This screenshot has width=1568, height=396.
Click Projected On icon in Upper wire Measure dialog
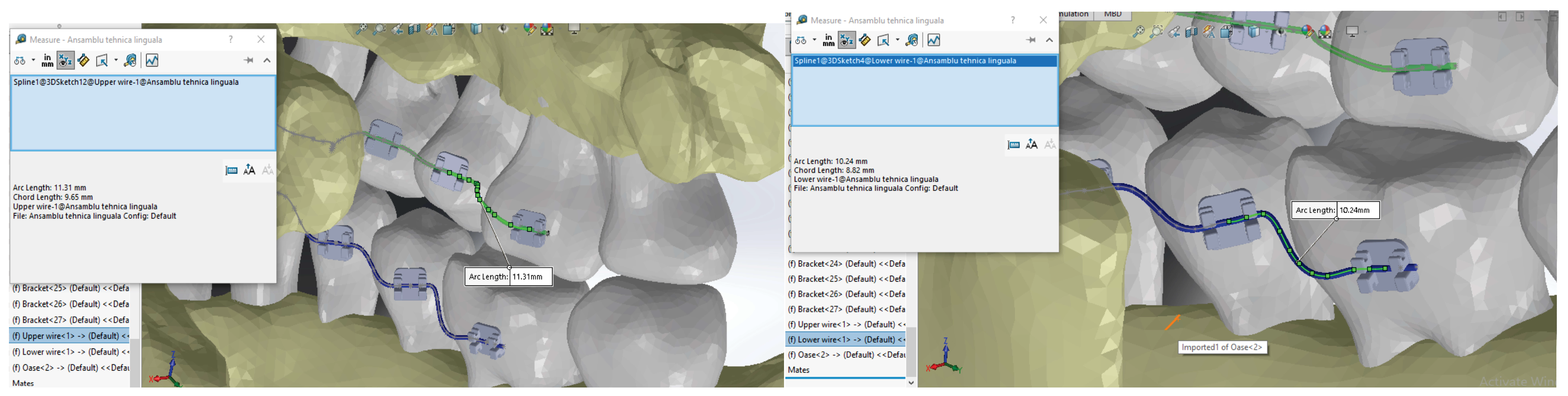click(101, 60)
